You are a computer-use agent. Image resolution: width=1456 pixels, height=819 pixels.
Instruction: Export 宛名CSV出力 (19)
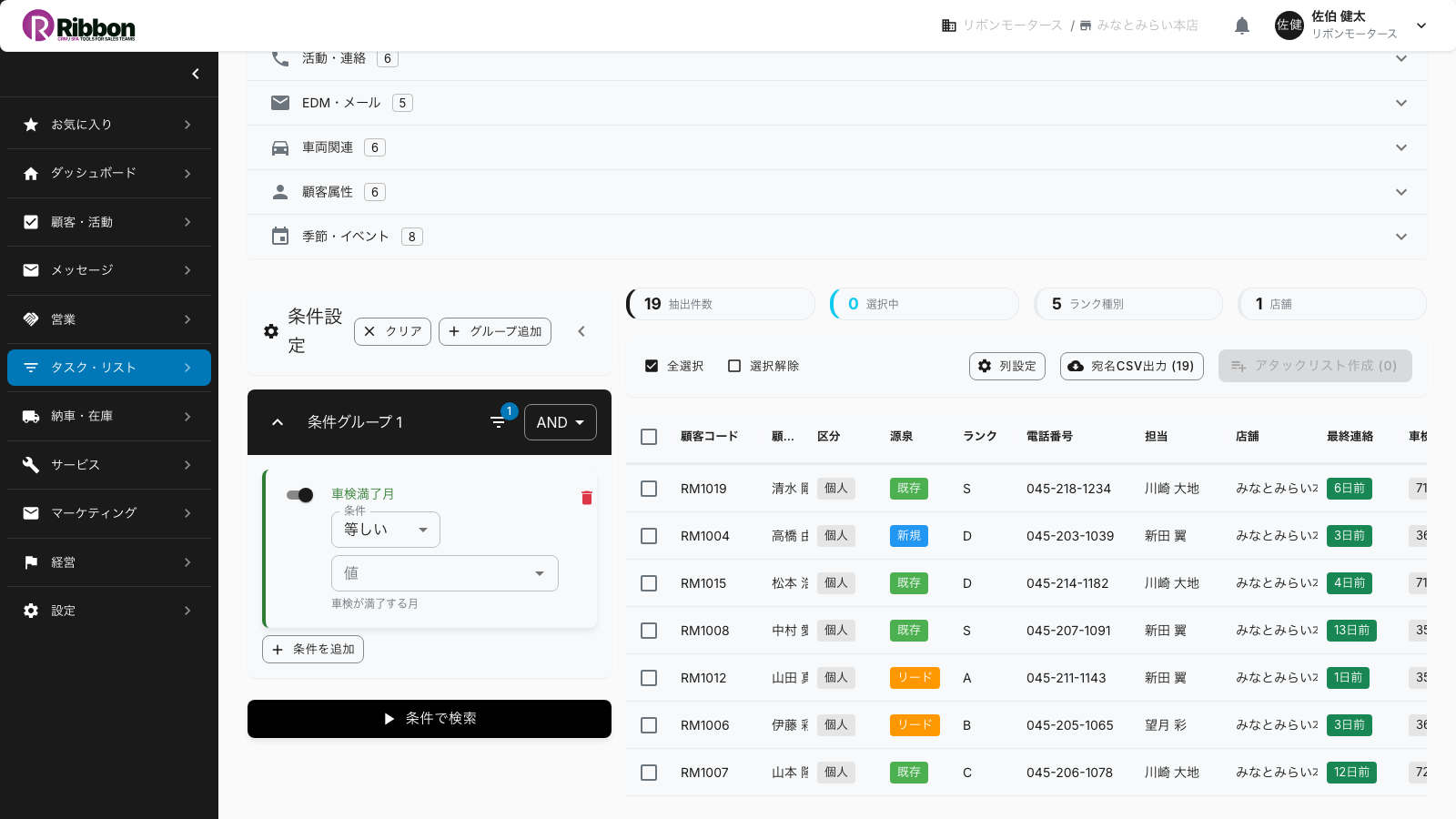pos(1132,366)
